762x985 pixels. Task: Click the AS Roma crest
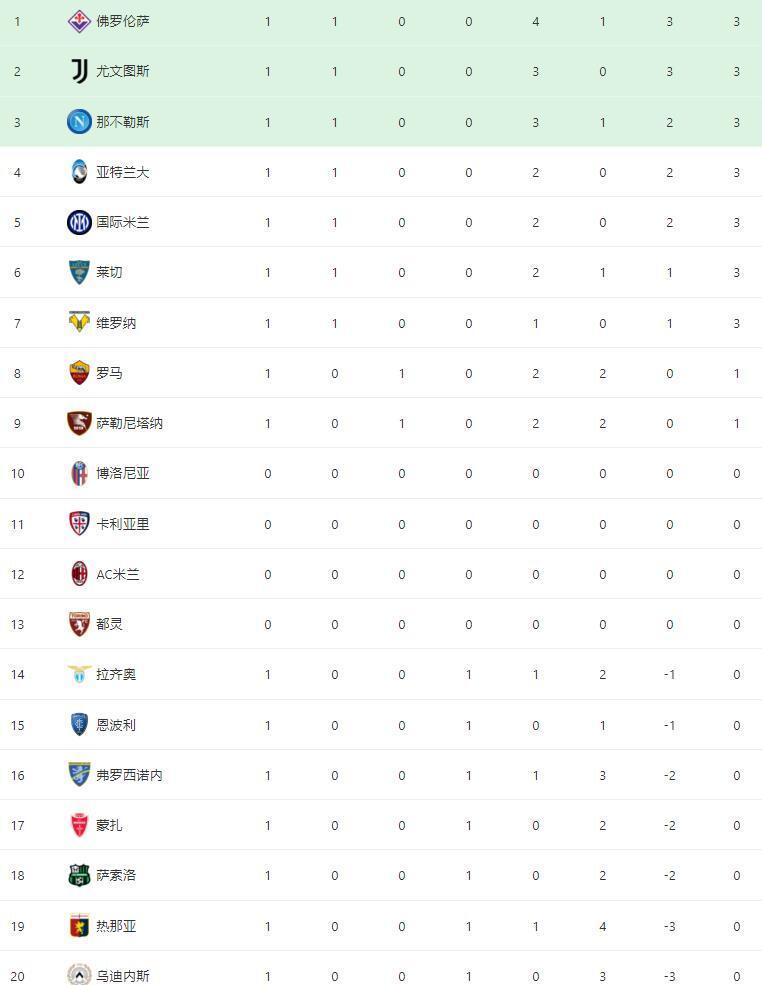click(x=79, y=373)
